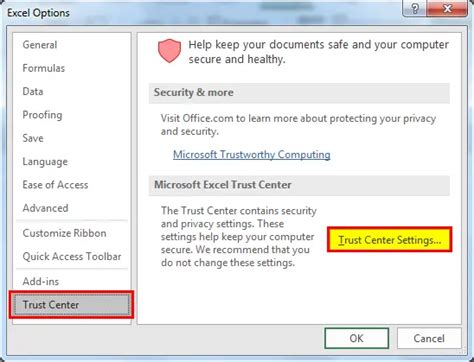Confirm the dialog with OK
Screen dimensions: 474x362
pyautogui.click(x=356, y=338)
